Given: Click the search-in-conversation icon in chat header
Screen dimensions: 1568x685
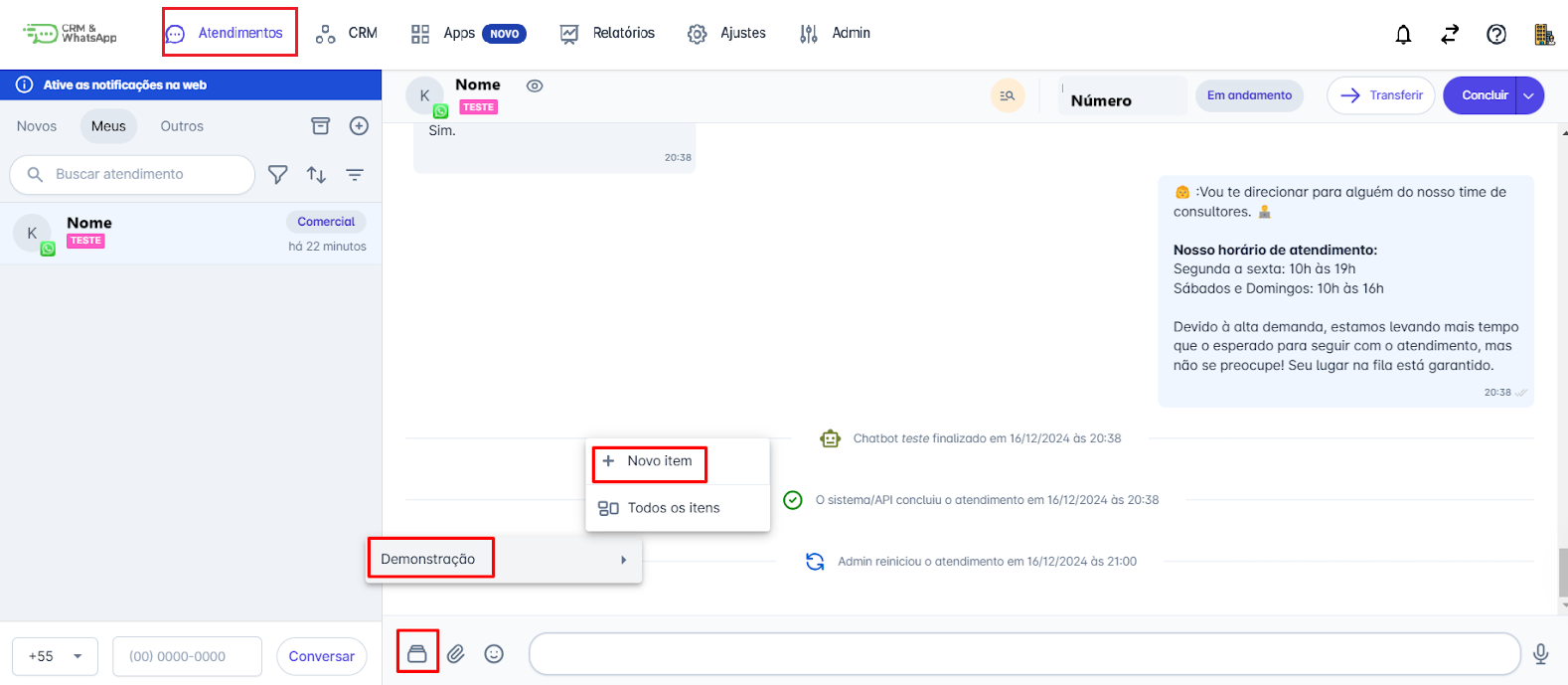Looking at the screenshot, I should tap(1008, 95).
